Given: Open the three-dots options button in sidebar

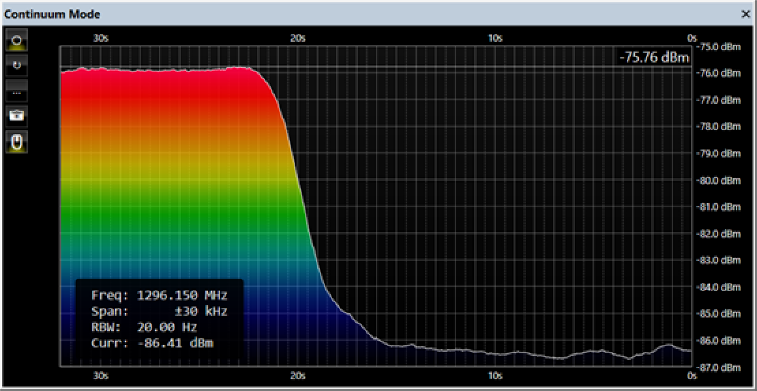Looking at the screenshot, I should [16, 91].
